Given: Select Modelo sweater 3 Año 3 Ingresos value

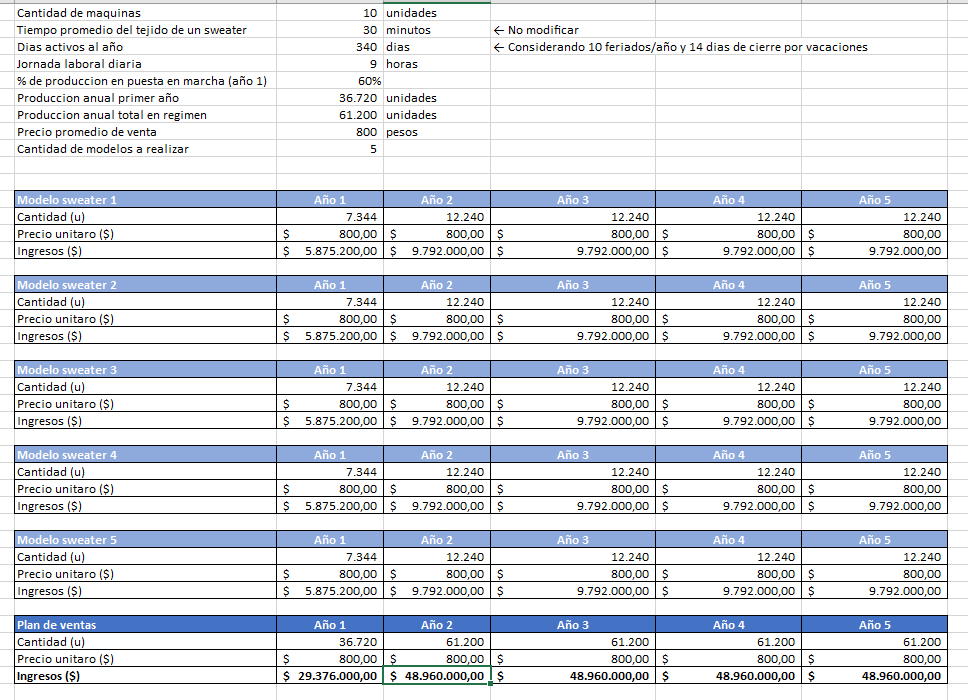Looking at the screenshot, I should [573, 421].
